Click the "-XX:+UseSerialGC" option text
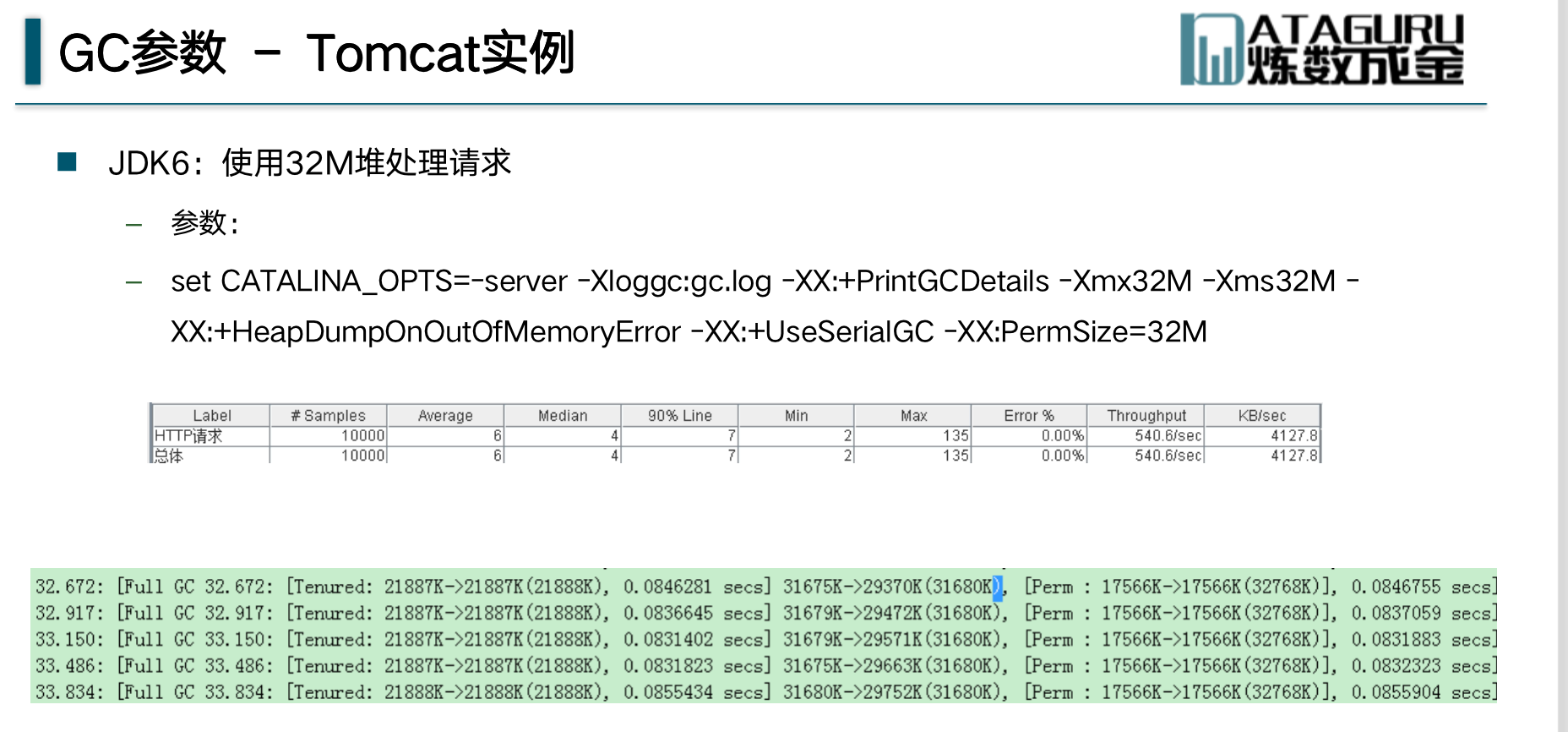Image resolution: width=1568 pixels, height=732 pixels. click(813, 331)
